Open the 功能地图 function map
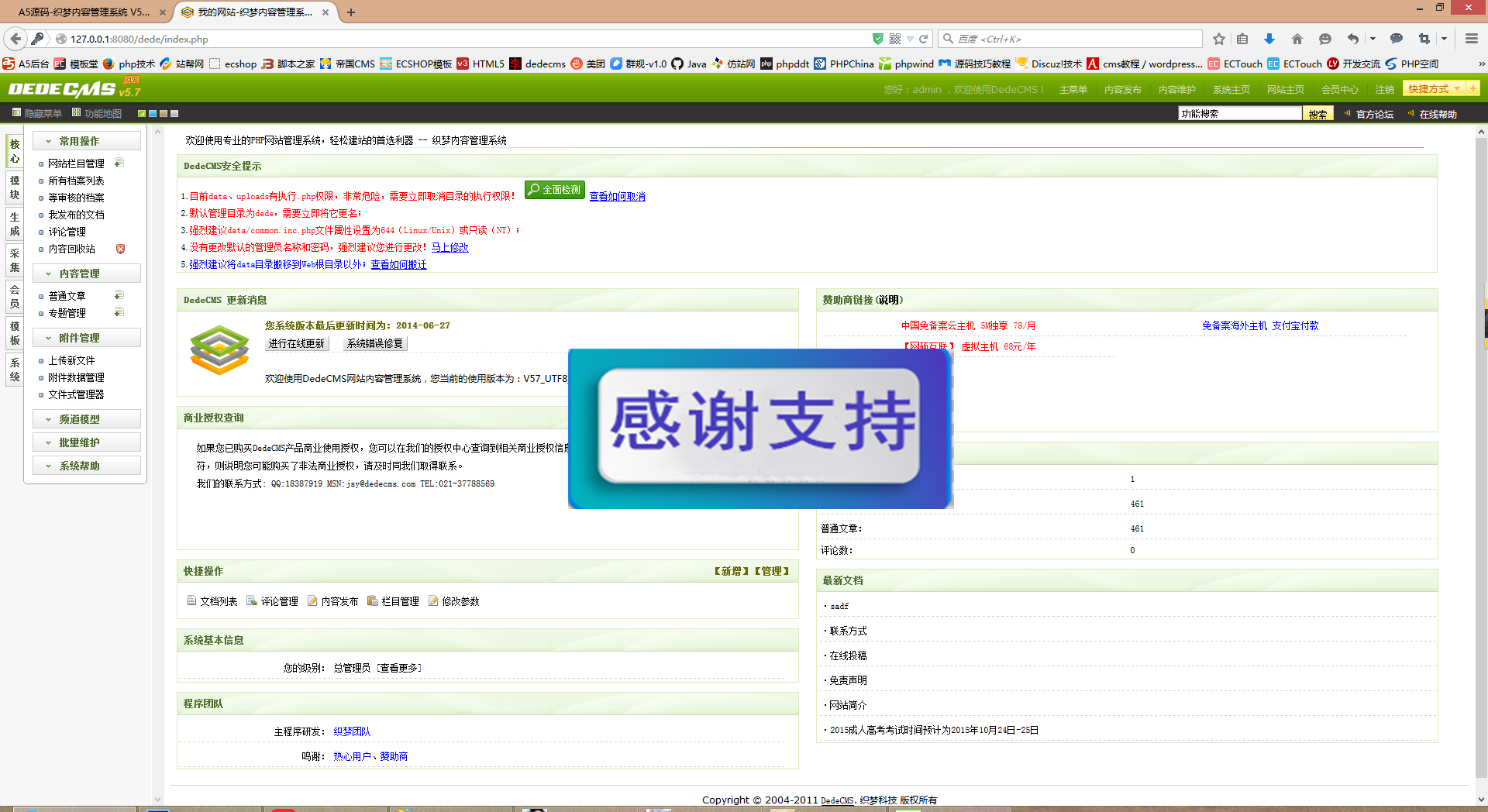 (97, 113)
